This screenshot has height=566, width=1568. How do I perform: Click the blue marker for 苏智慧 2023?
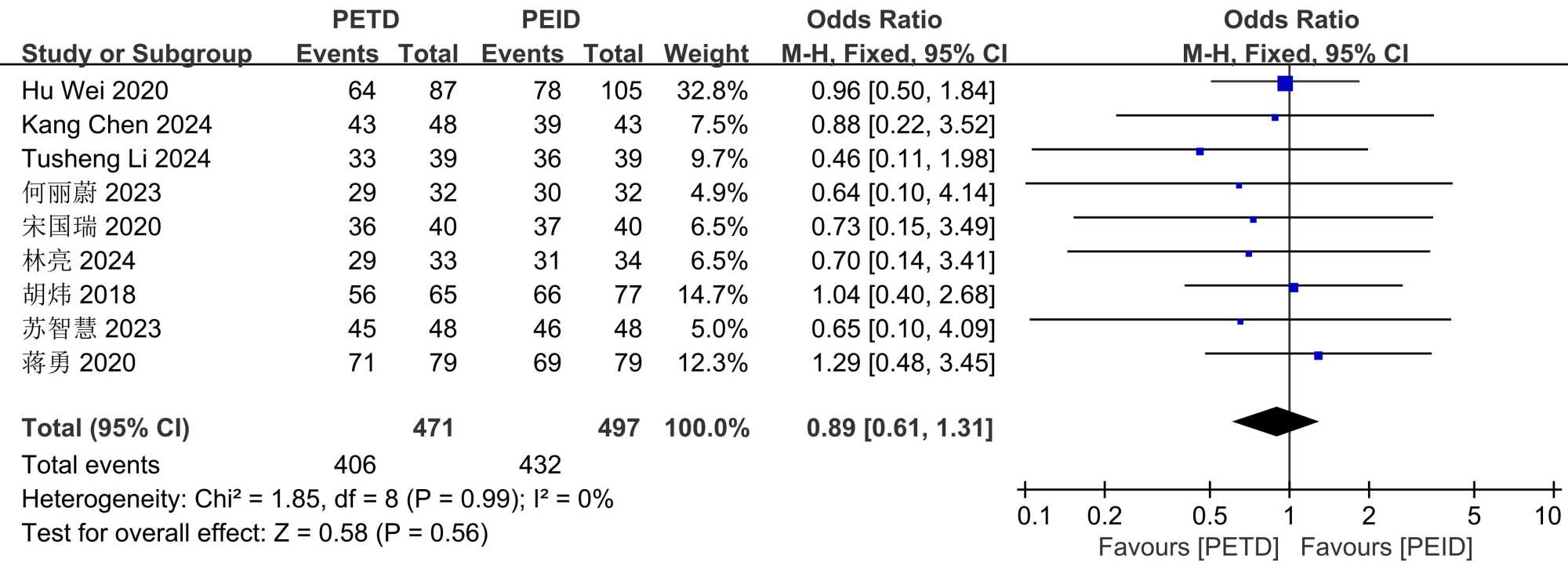coord(1240,321)
